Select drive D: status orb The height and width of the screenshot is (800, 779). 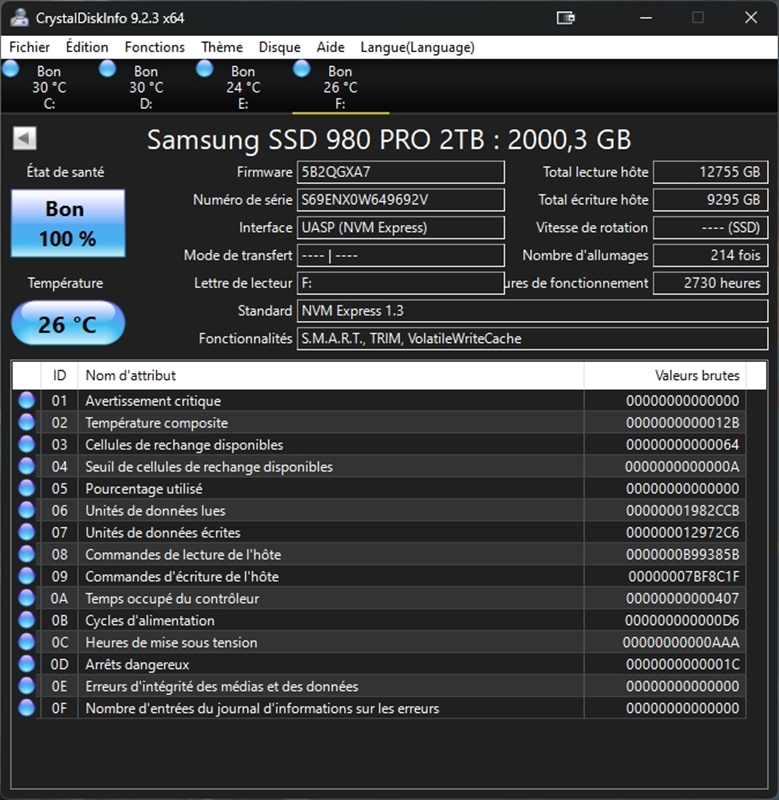click(108, 69)
